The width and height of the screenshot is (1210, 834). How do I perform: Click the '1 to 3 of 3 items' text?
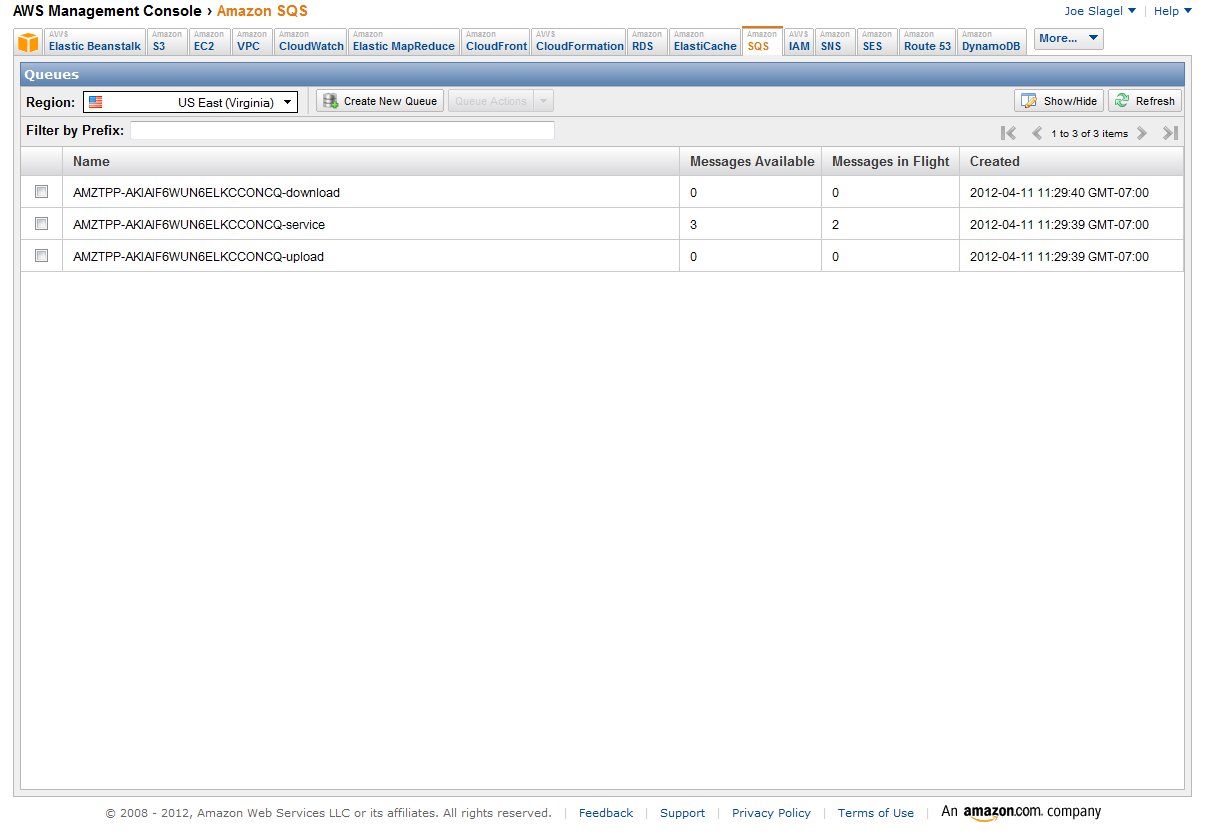point(1089,133)
